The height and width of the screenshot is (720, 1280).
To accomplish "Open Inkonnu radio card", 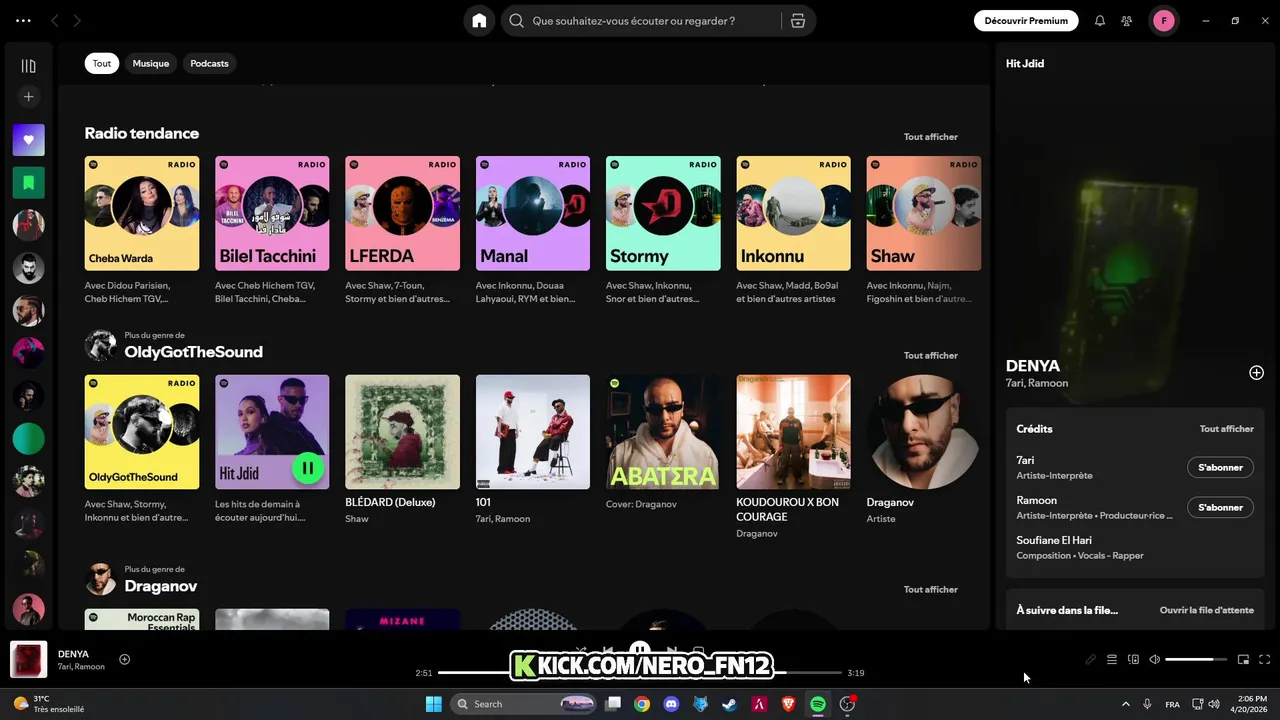I will 793,213.
